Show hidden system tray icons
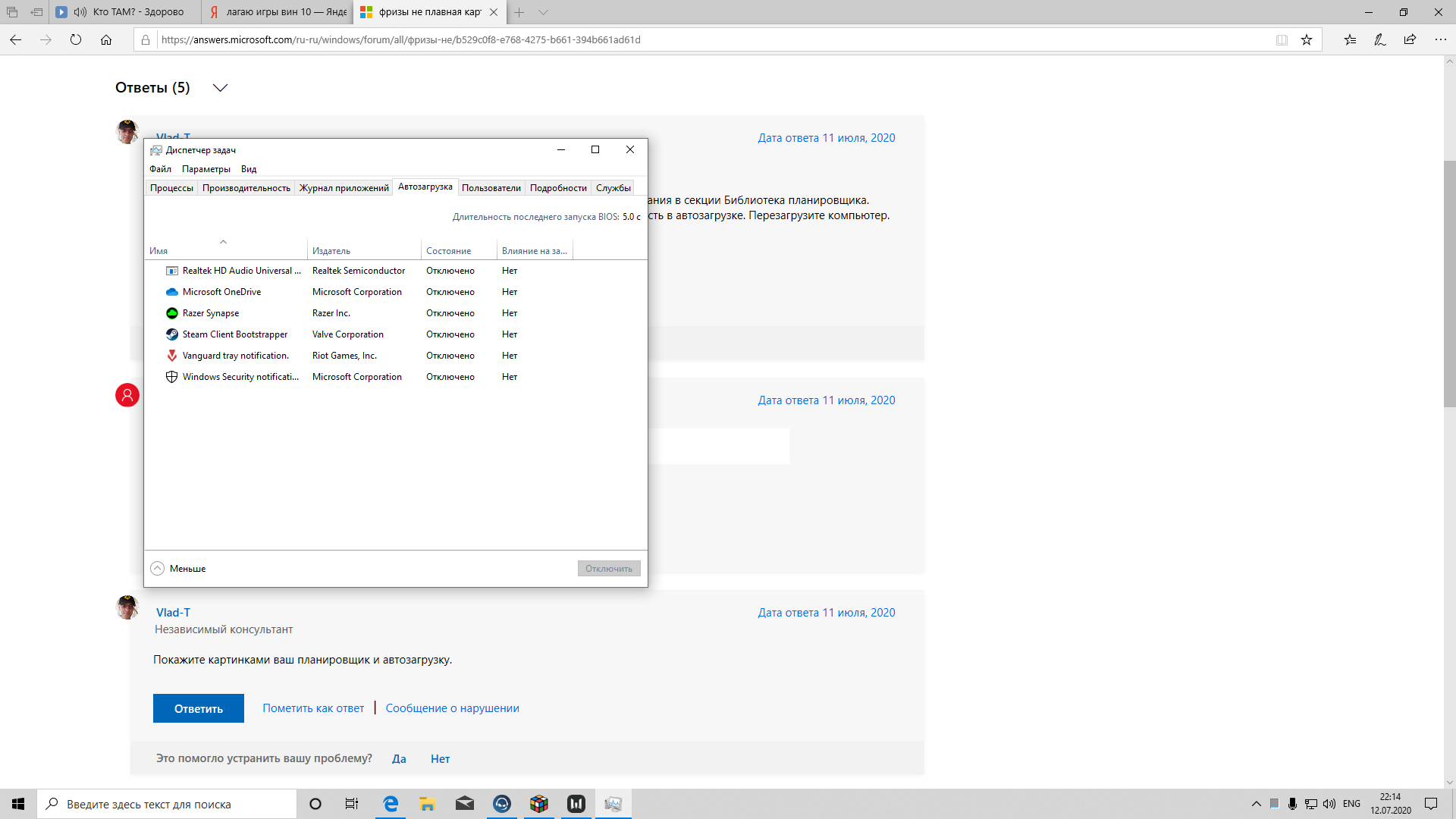 [x=1257, y=804]
